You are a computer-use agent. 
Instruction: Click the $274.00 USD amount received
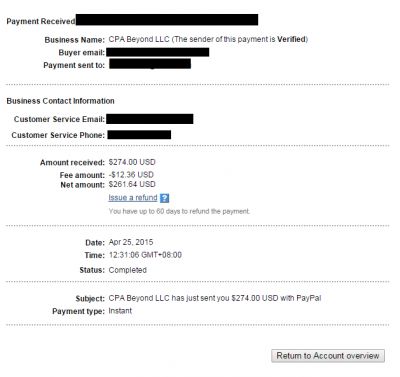pyautogui.click(x=132, y=162)
